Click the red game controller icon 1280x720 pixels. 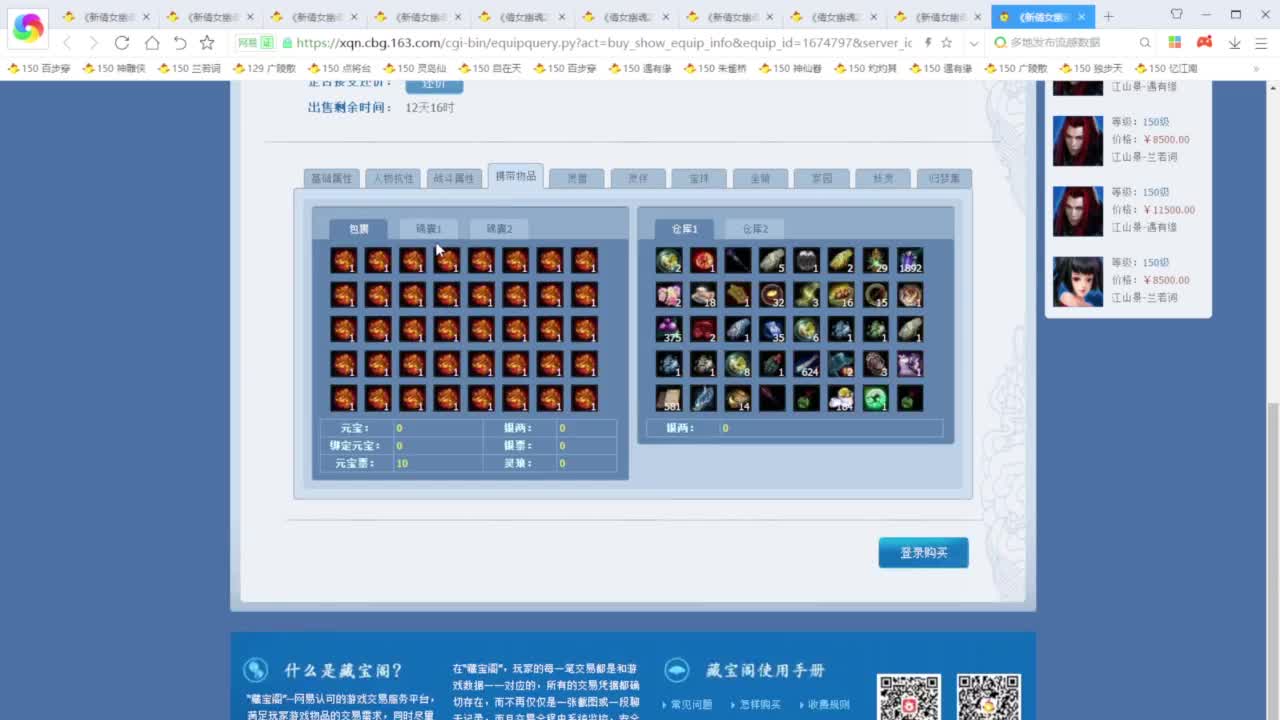[1204, 43]
